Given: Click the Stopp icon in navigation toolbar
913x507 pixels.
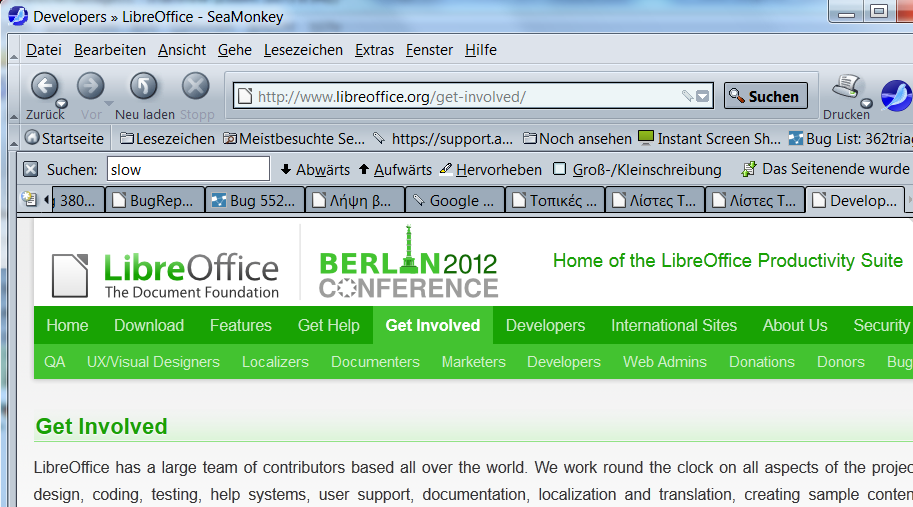Looking at the screenshot, I should (x=196, y=87).
